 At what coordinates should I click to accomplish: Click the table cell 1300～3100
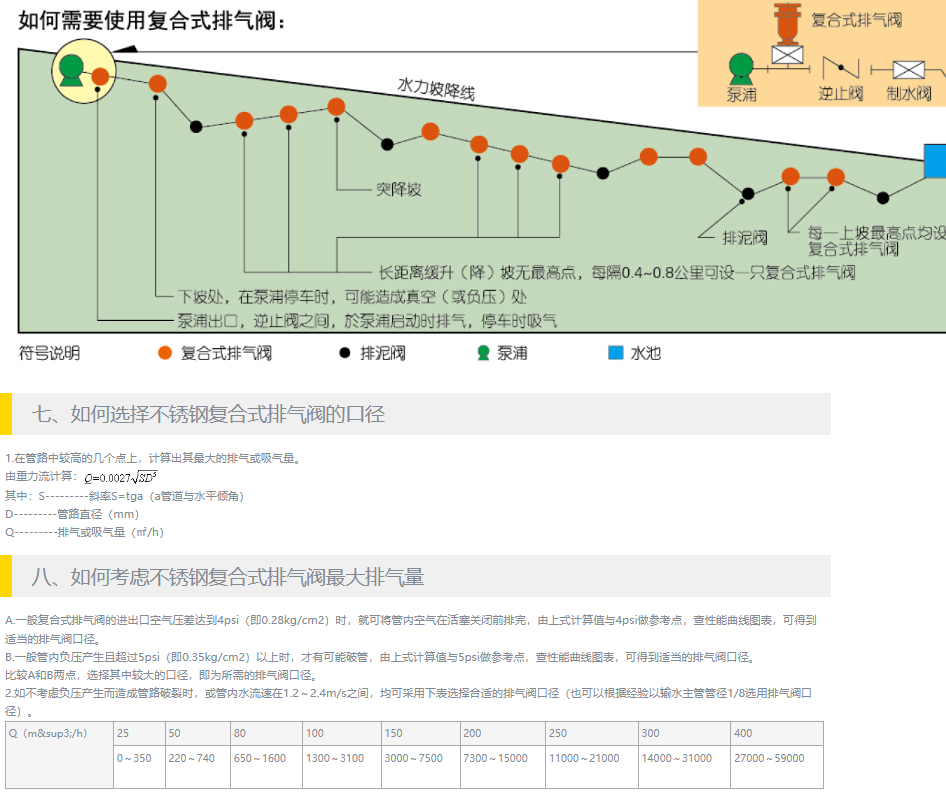[334, 758]
